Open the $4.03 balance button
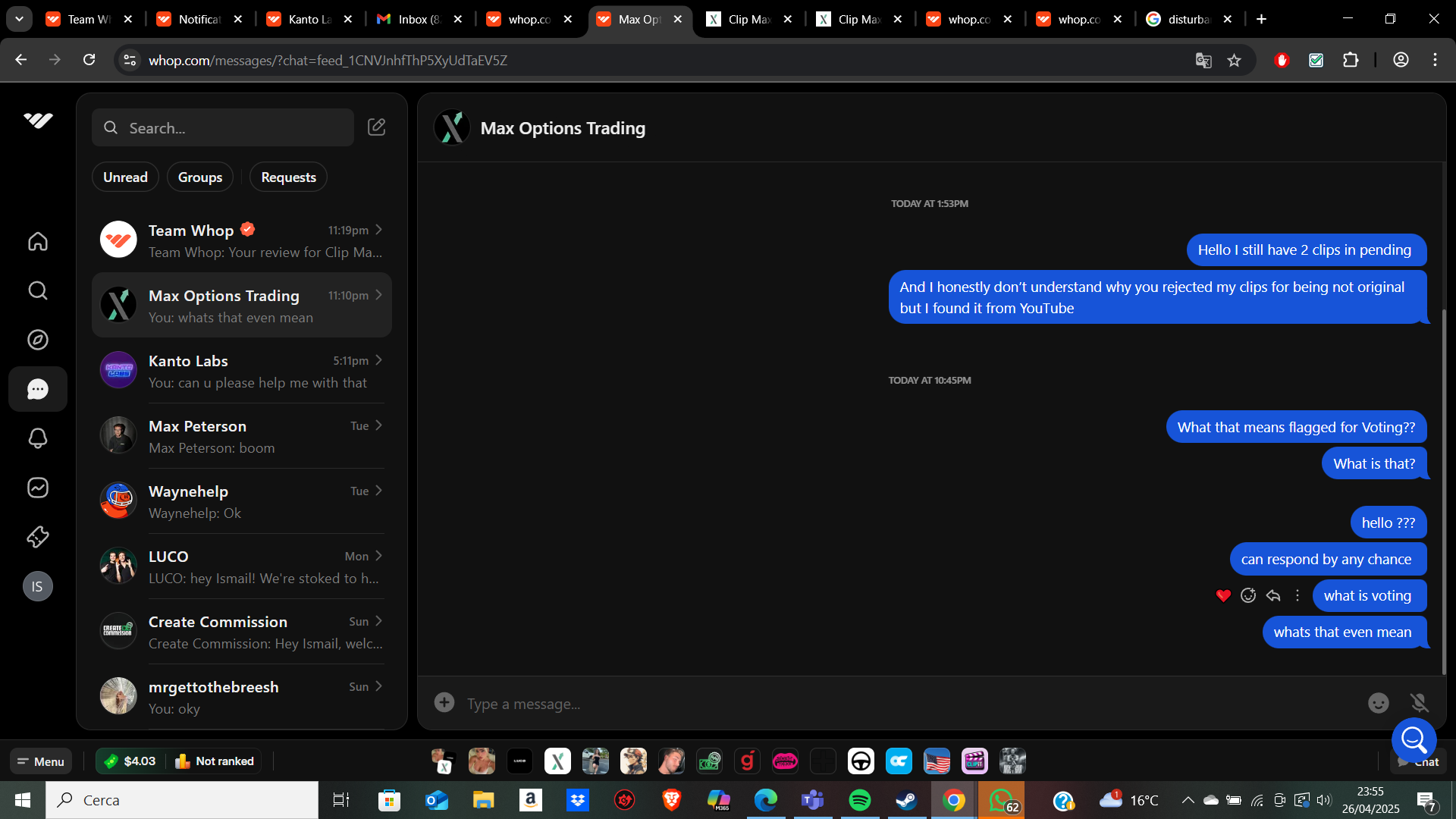The width and height of the screenshot is (1456, 819). pyautogui.click(x=130, y=761)
